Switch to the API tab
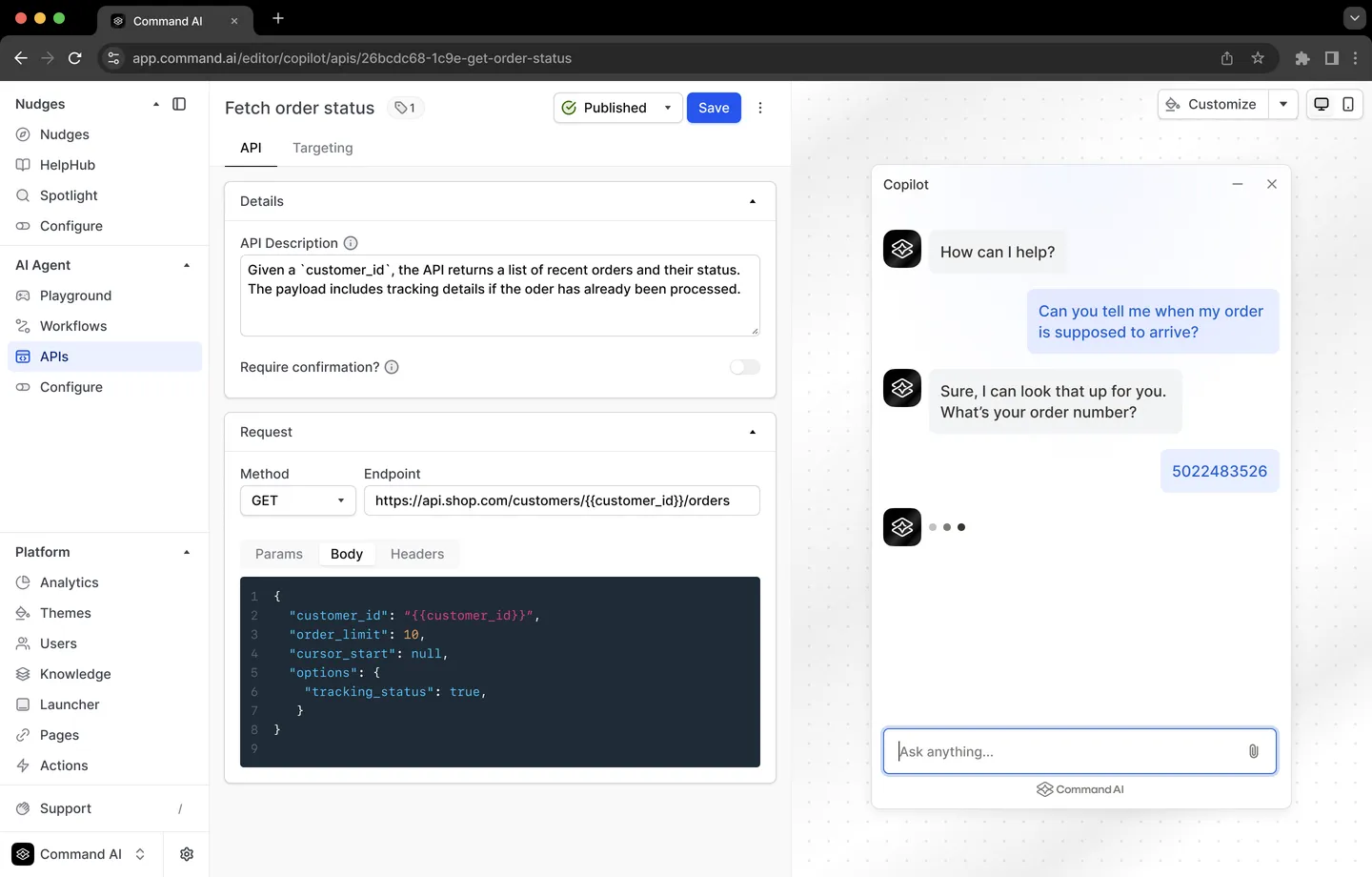The image size is (1372, 877). click(x=251, y=148)
